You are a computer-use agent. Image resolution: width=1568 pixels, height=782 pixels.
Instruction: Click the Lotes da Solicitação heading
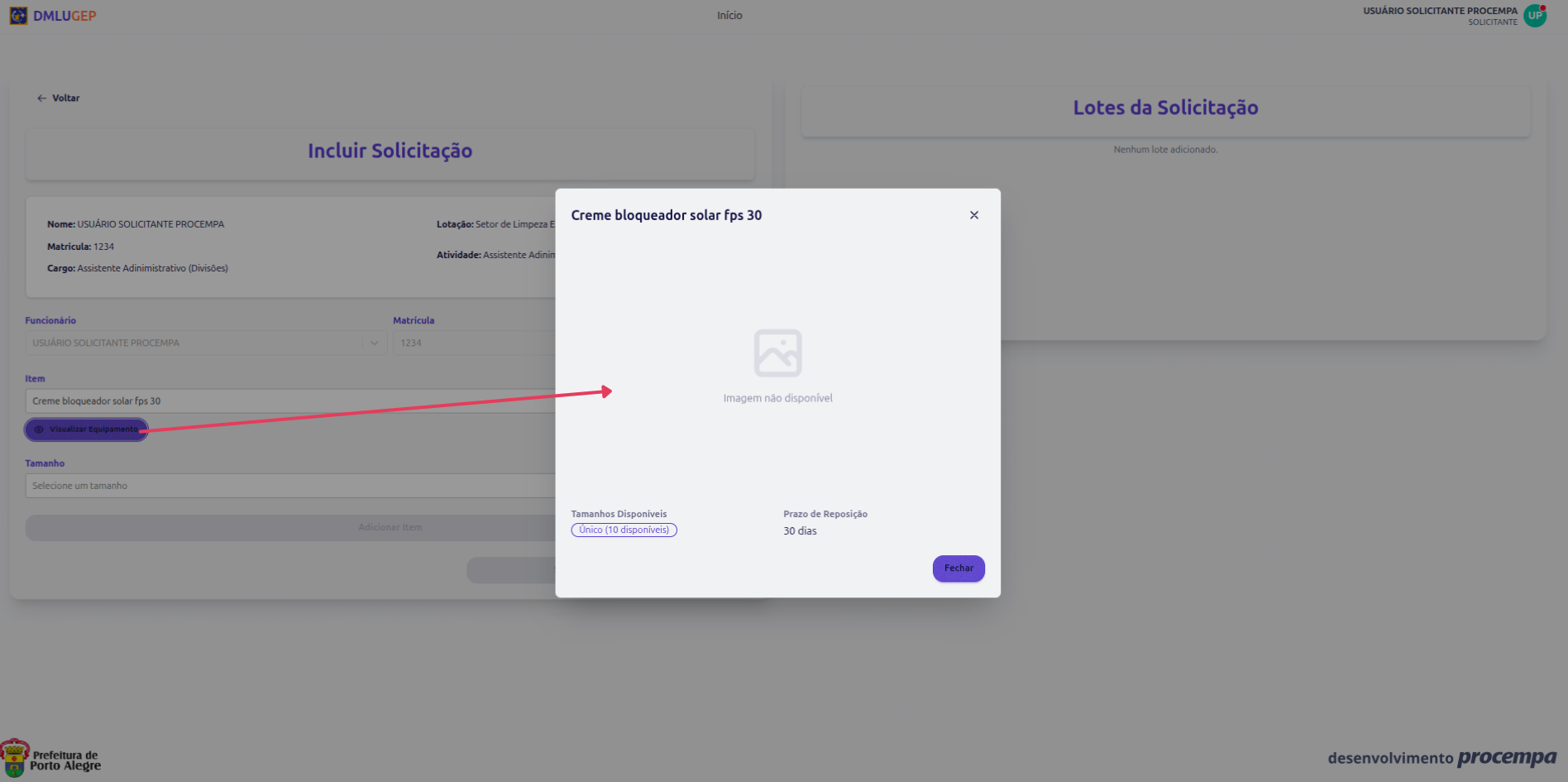coord(1164,108)
